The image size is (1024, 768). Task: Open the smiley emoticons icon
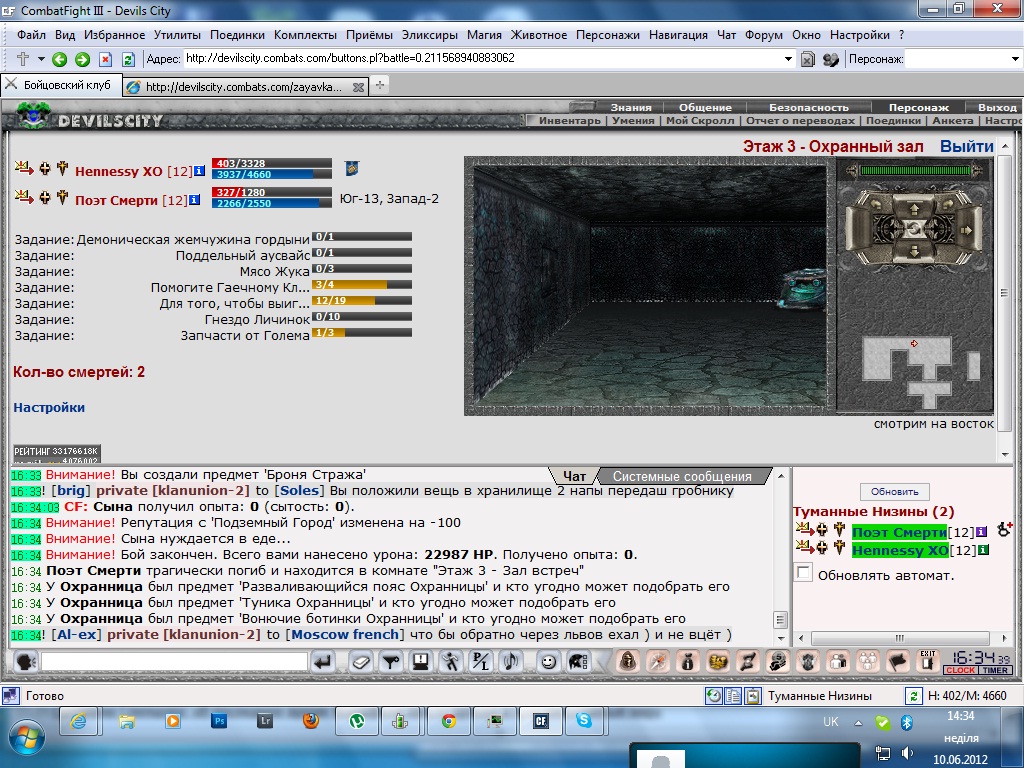click(x=549, y=662)
